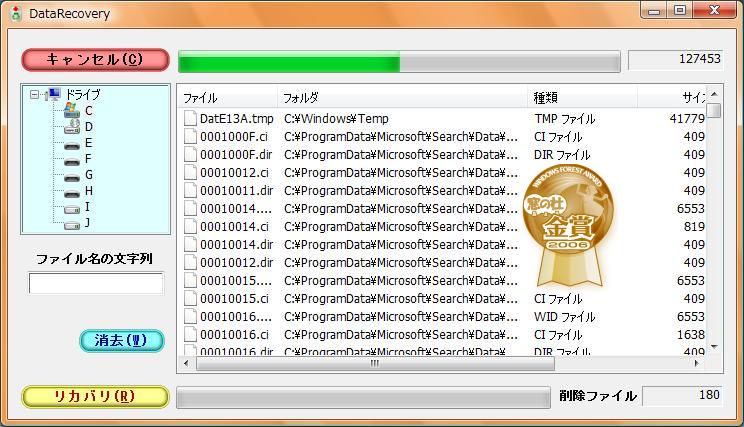Select drive C icon in tree
This screenshot has width=744, height=427.
tap(72, 111)
